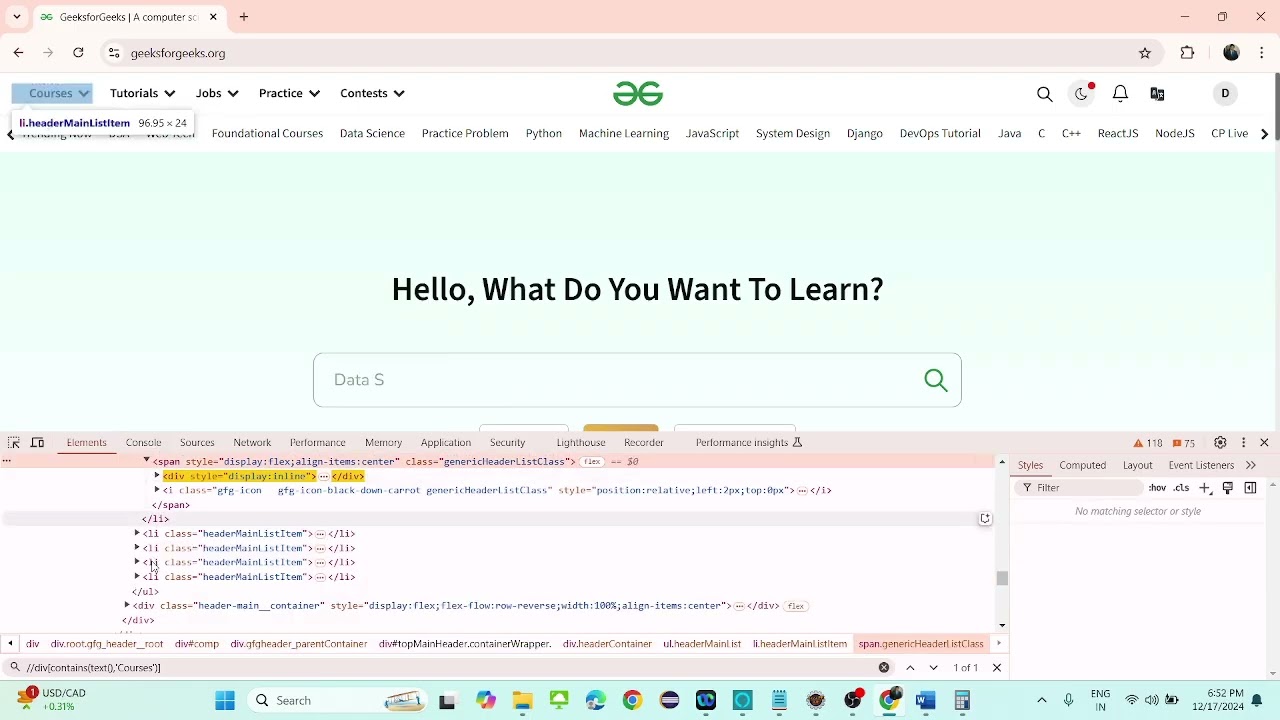Expand the Jobs dropdown menu

[x=217, y=93]
